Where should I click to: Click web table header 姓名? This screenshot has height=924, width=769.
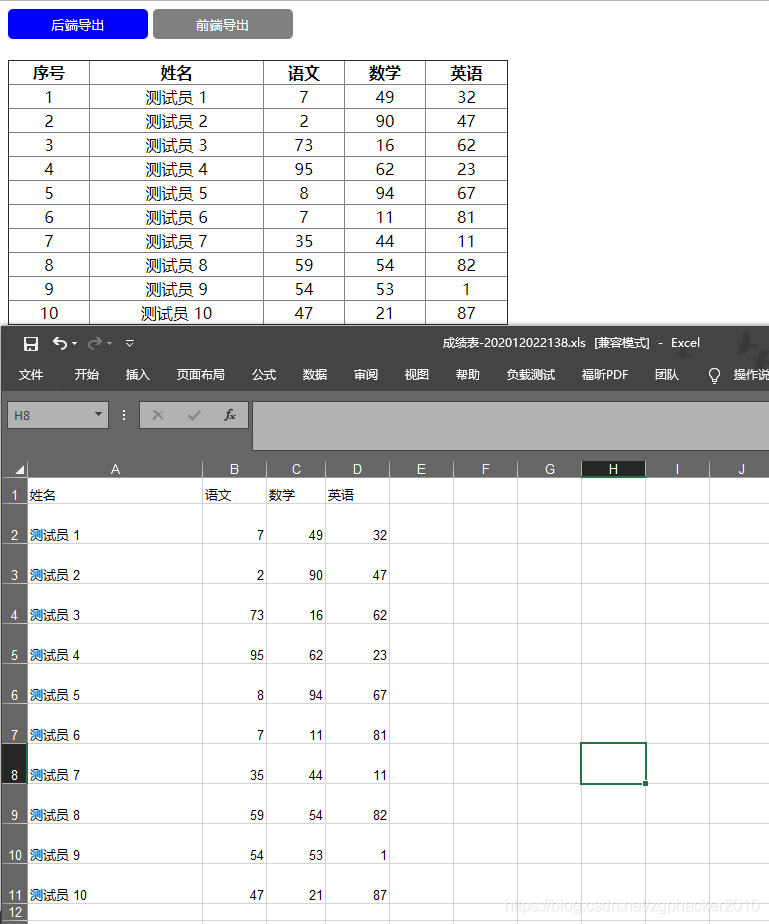[176, 73]
